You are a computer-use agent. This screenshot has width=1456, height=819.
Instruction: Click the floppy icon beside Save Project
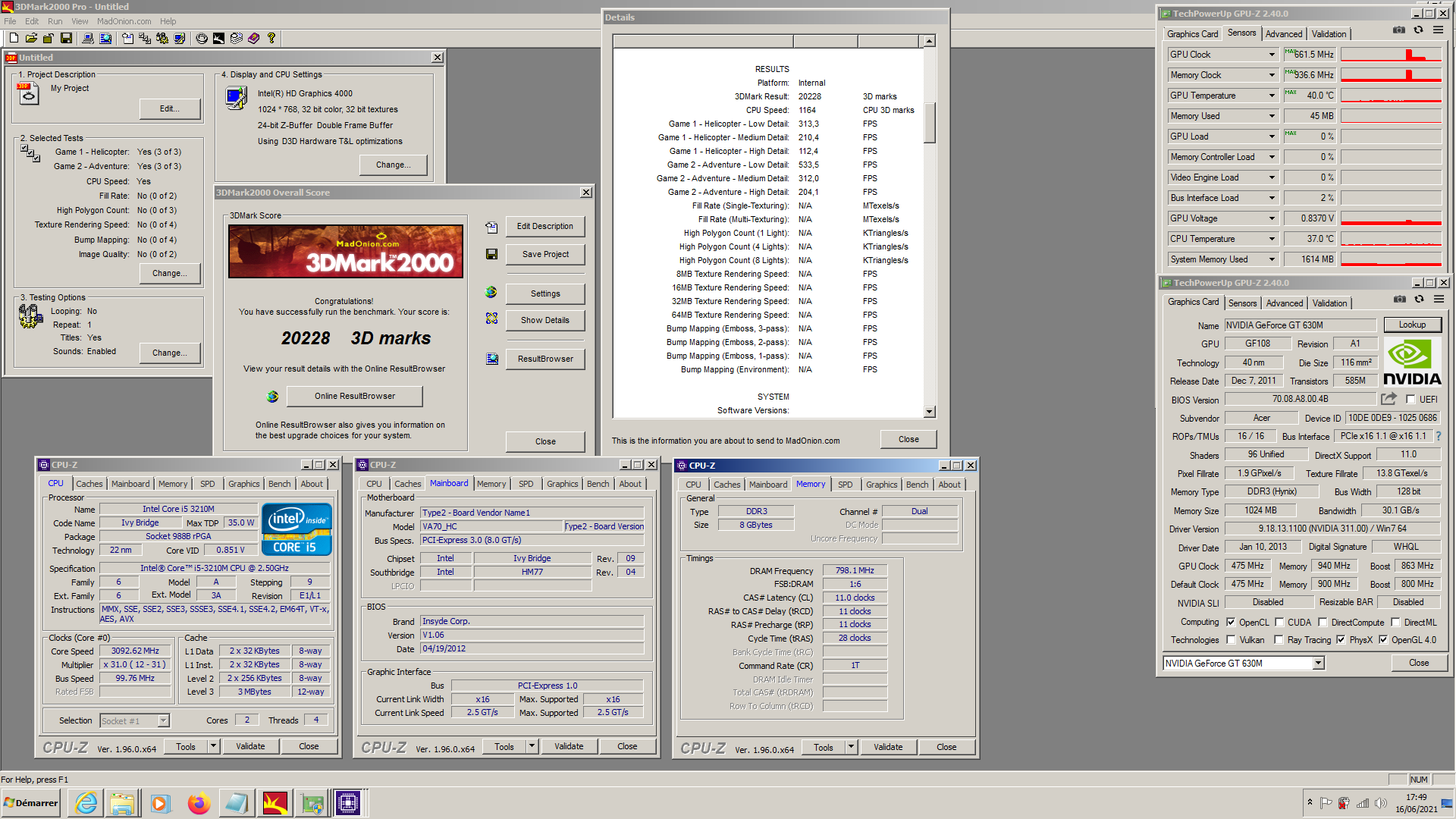491,254
